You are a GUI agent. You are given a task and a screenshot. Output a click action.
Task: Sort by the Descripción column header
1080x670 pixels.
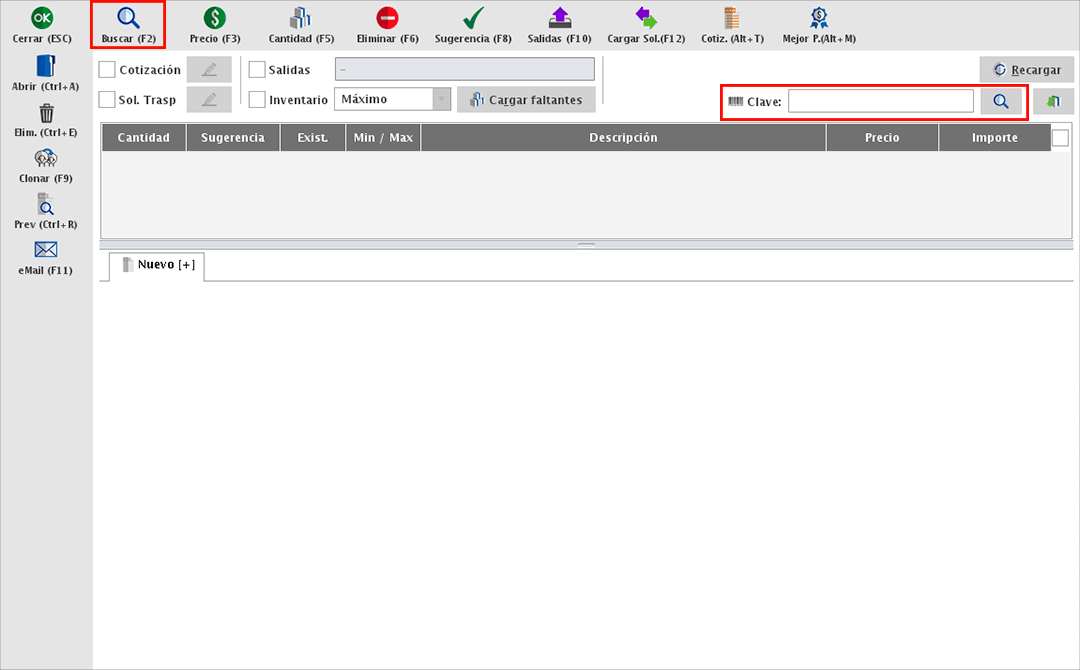(623, 138)
